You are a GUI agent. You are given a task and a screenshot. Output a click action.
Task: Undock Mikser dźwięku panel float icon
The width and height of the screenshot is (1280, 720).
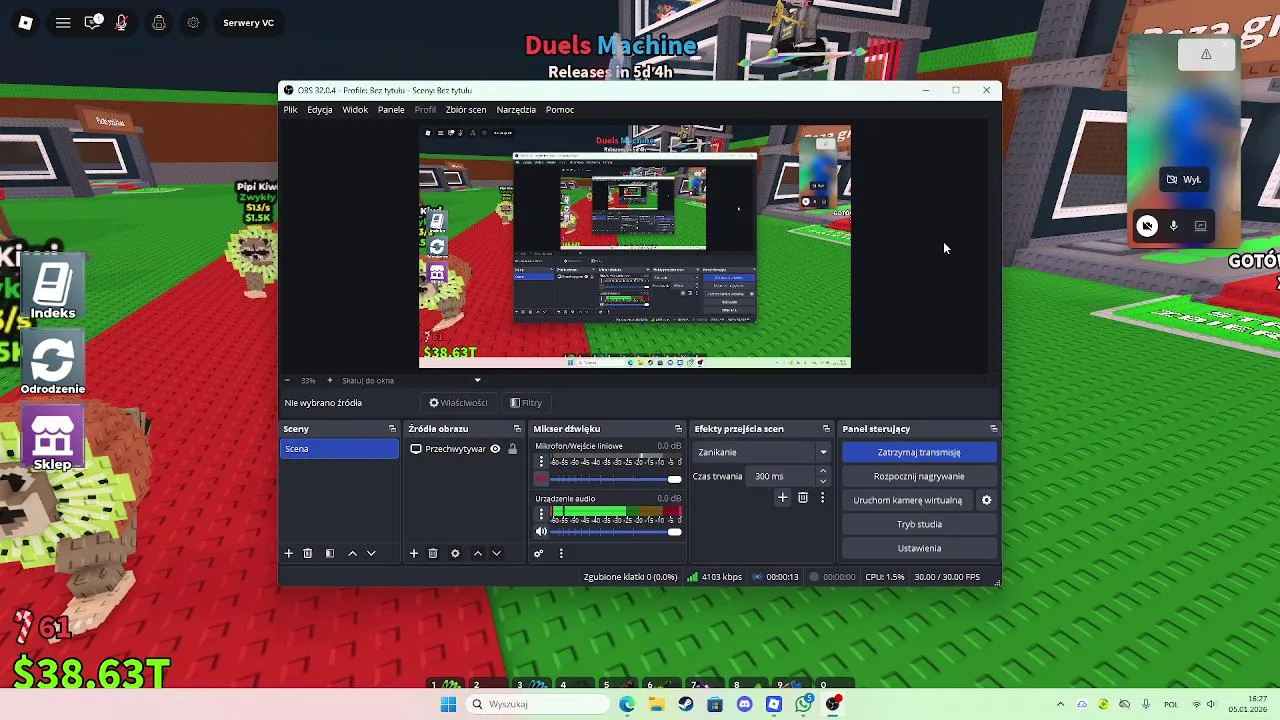pyautogui.click(x=678, y=429)
